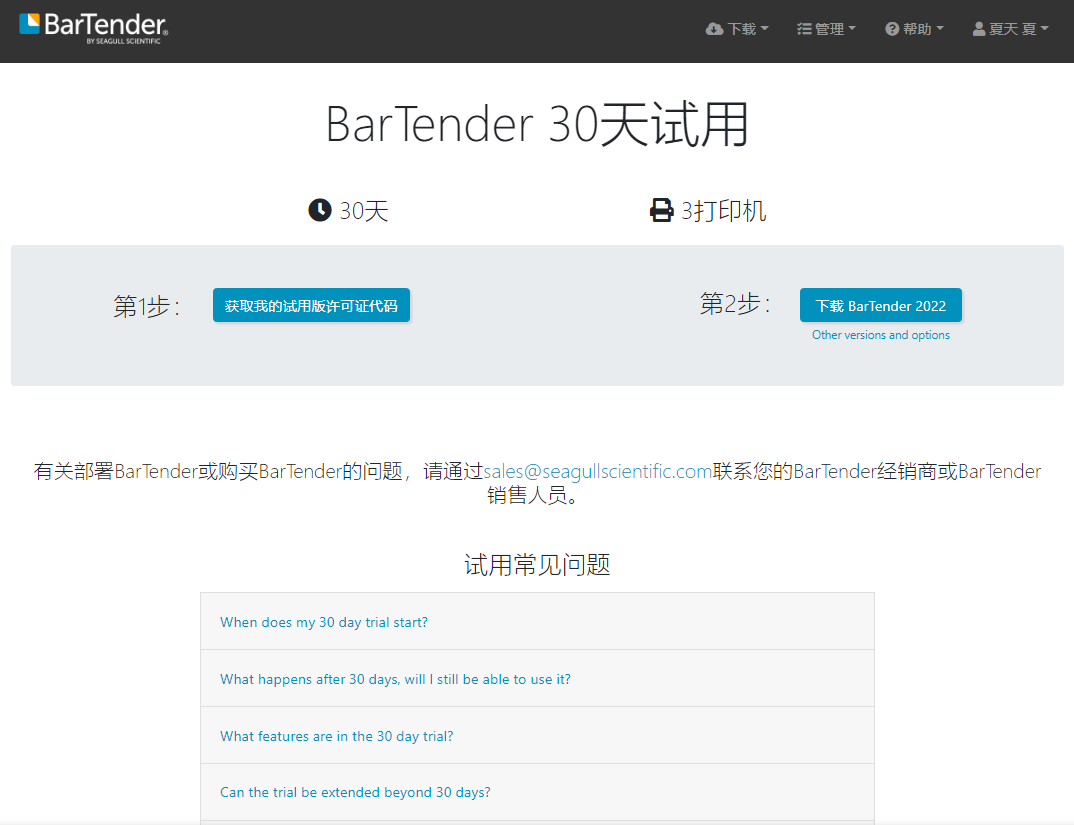This screenshot has width=1074, height=825.
Task: Open the 管理 dropdown menu
Action: click(826, 29)
